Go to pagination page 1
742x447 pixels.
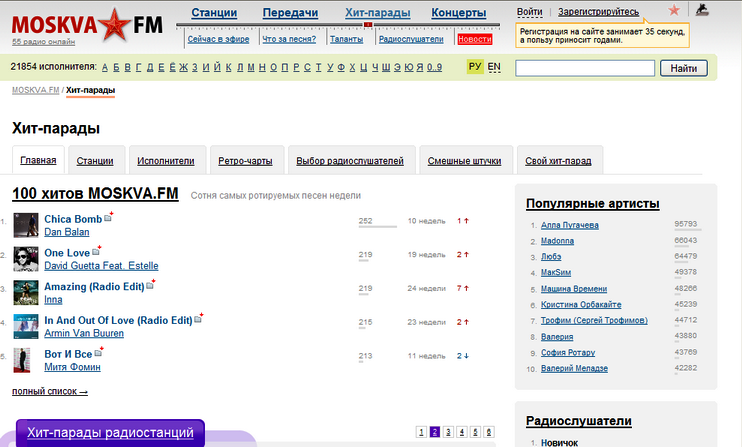pyautogui.click(x=421, y=432)
